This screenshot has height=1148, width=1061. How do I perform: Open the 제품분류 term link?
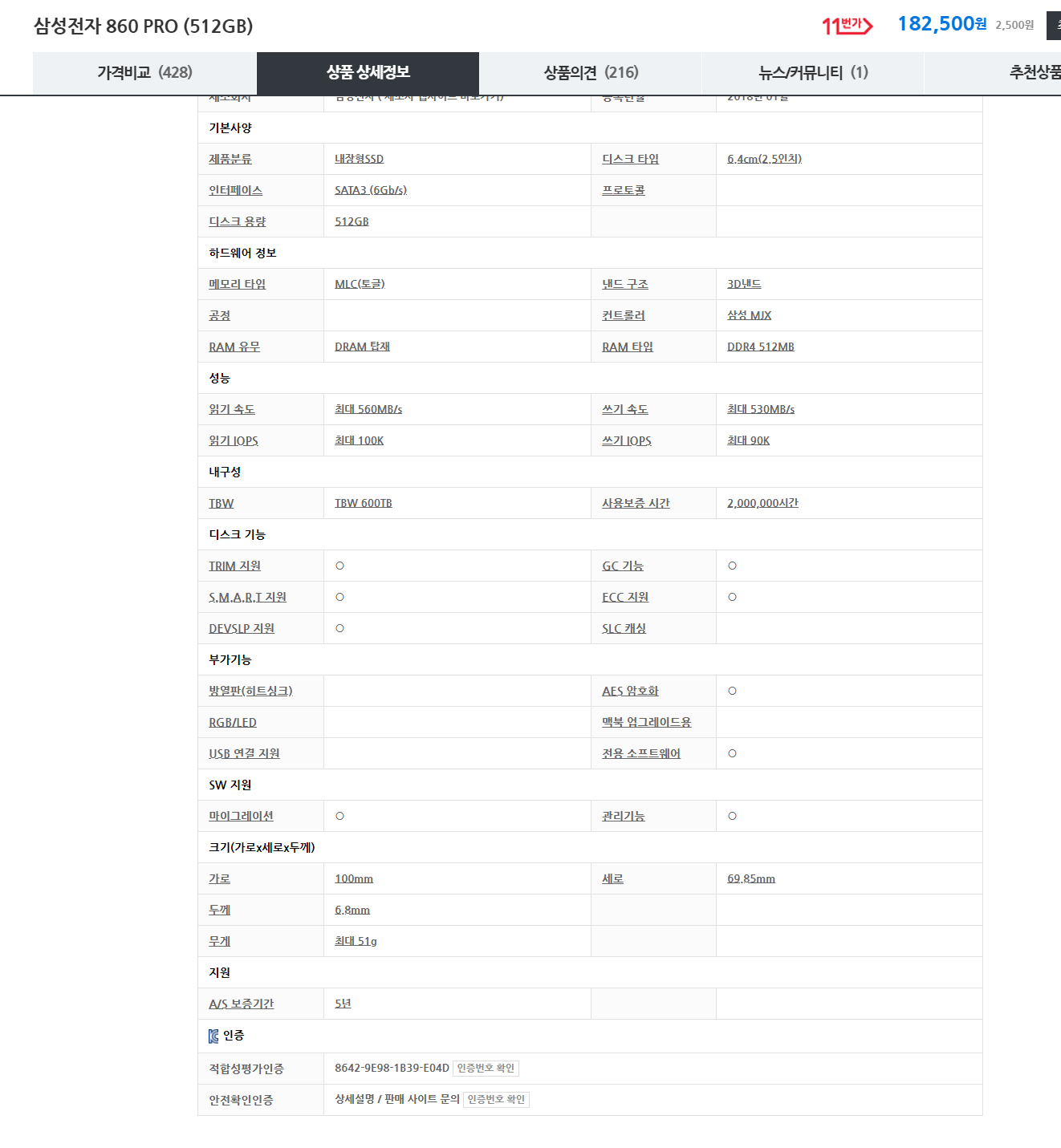click(x=230, y=159)
